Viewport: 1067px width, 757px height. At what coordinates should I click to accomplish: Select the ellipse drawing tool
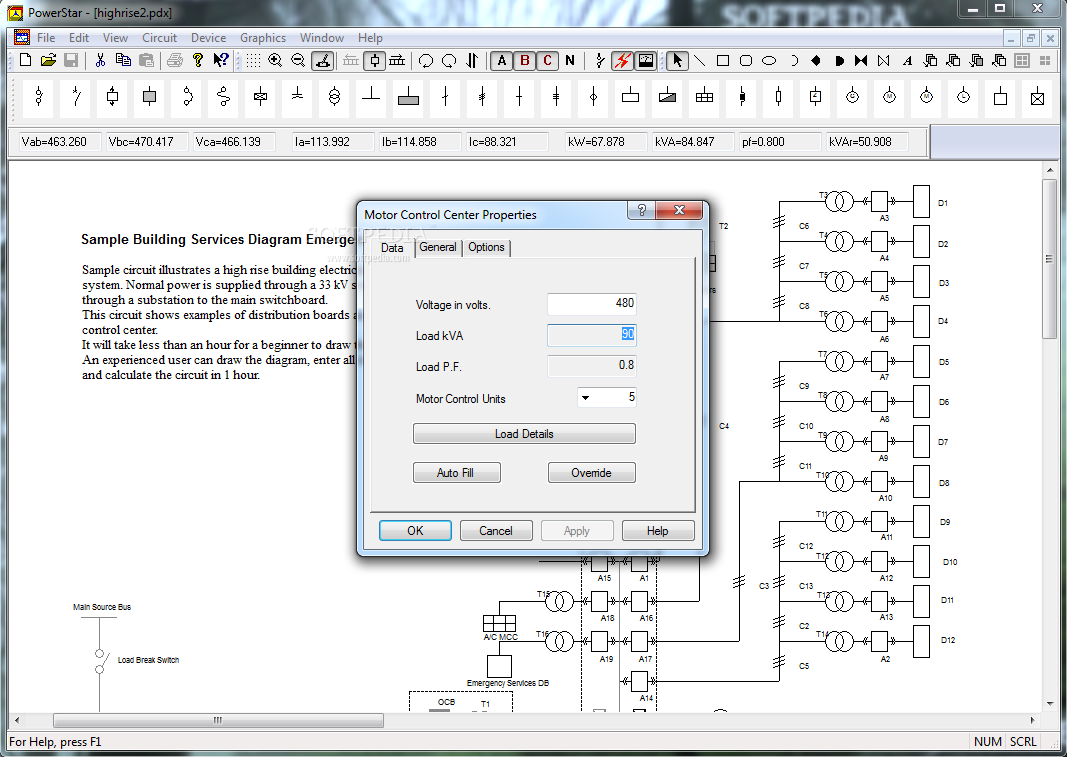pos(769,61)
